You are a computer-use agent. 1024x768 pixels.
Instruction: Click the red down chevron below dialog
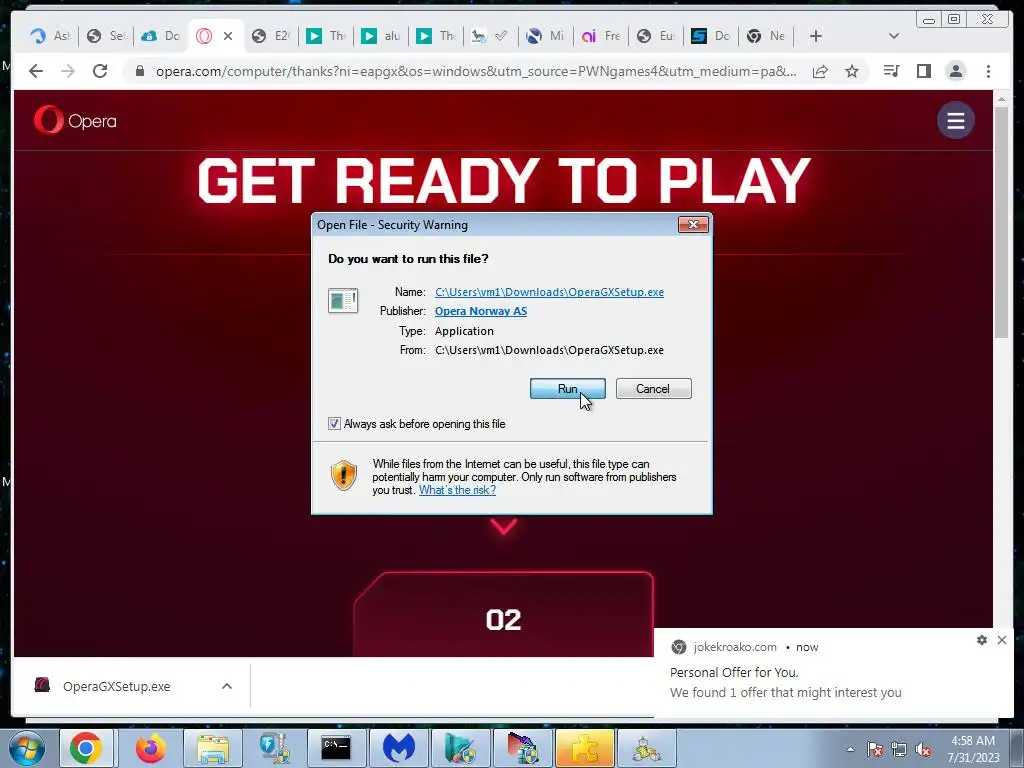504,526
